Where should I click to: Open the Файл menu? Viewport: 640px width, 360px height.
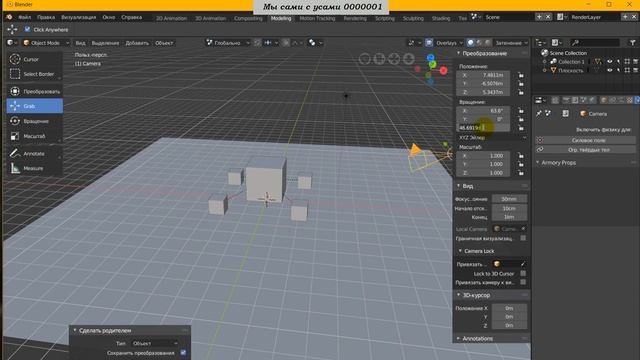tap(24, 17)
